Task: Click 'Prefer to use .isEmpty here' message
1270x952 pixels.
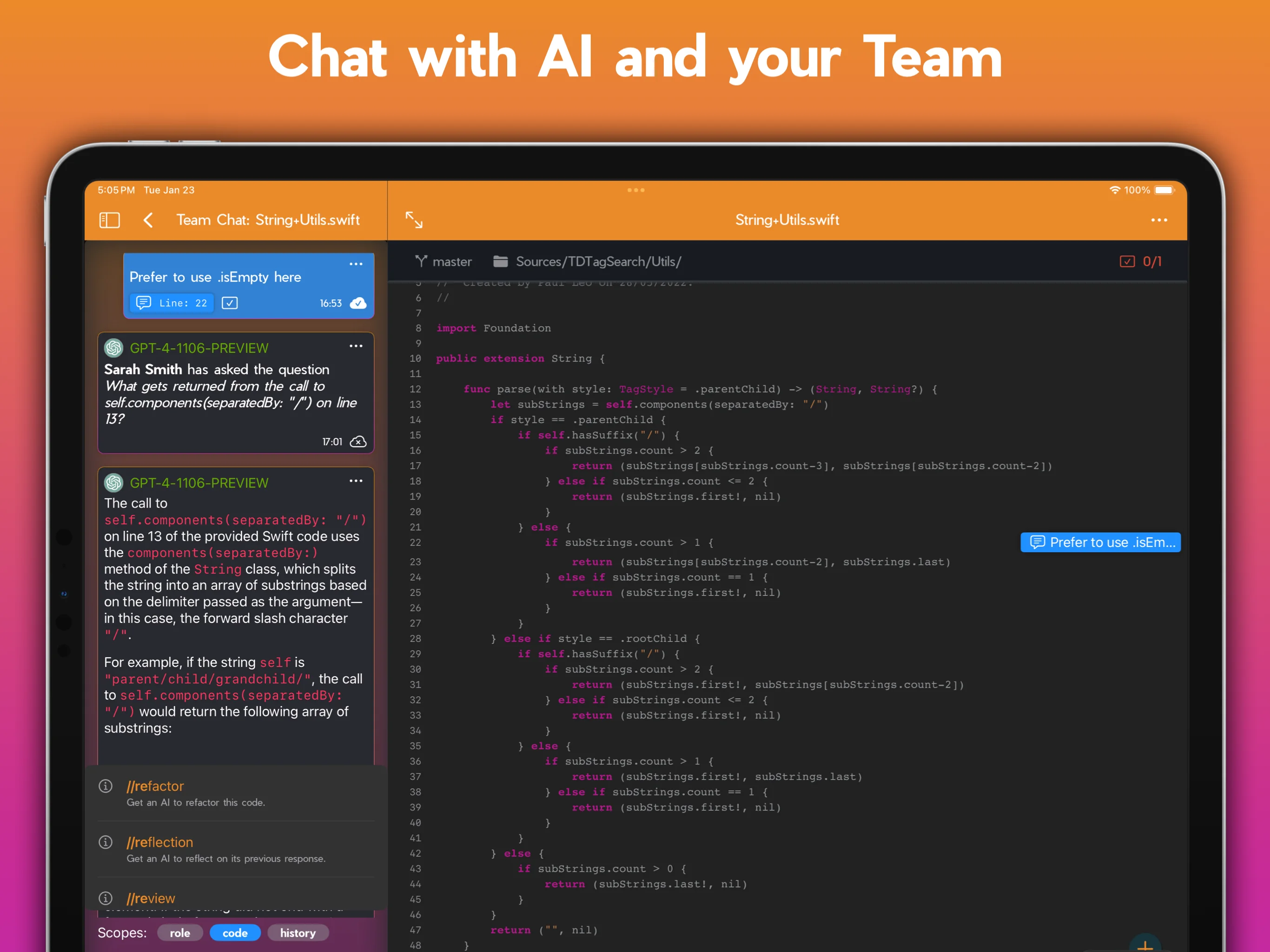Action: click(x=215, y=278)
